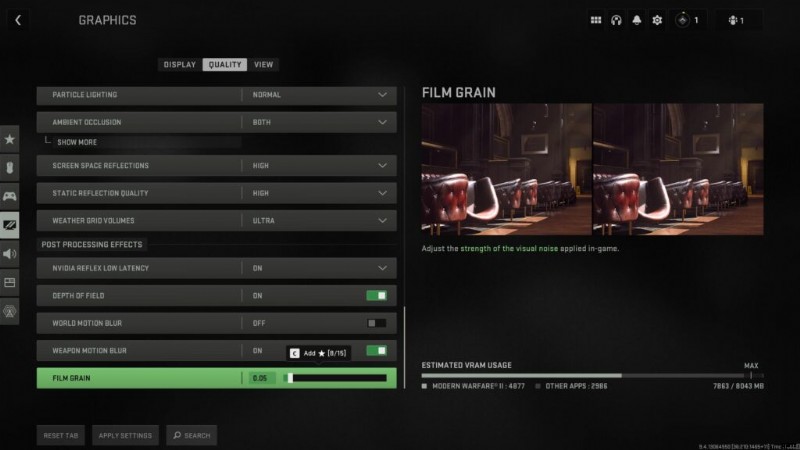Enable the World Motion Blur toggle
This screenshot has height=450, width=800.
377,323
